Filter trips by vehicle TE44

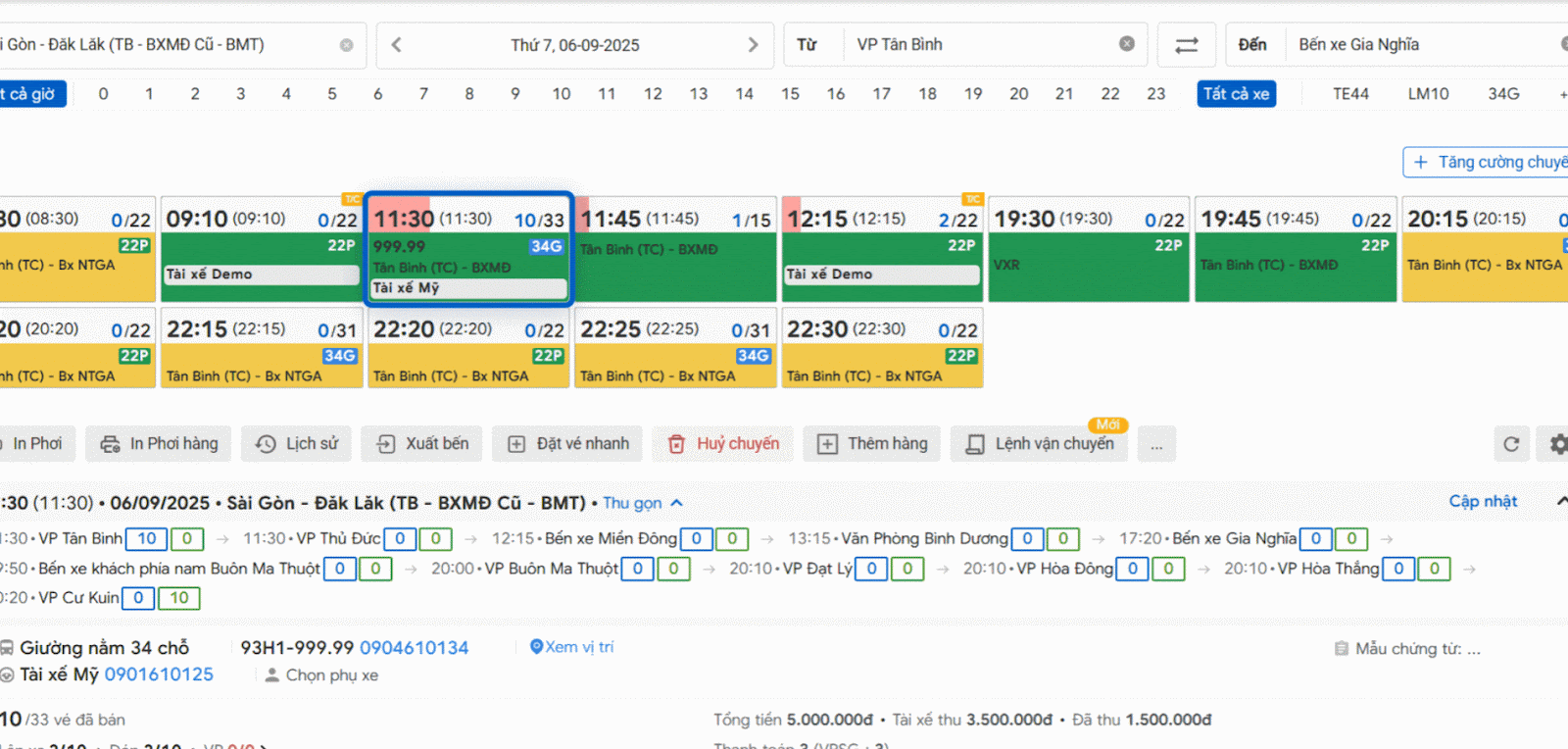1350,94
